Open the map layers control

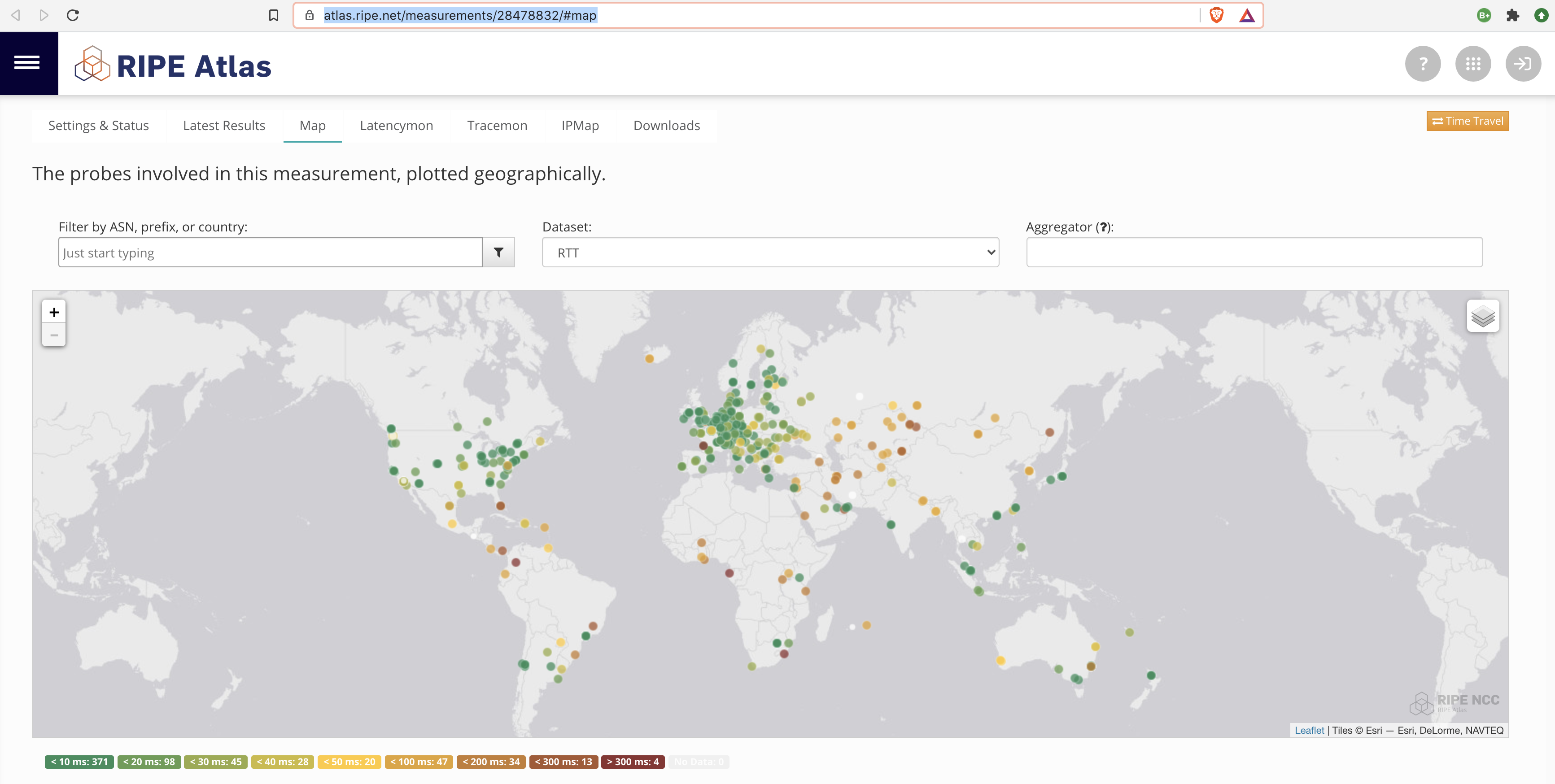pos(1483,315)
